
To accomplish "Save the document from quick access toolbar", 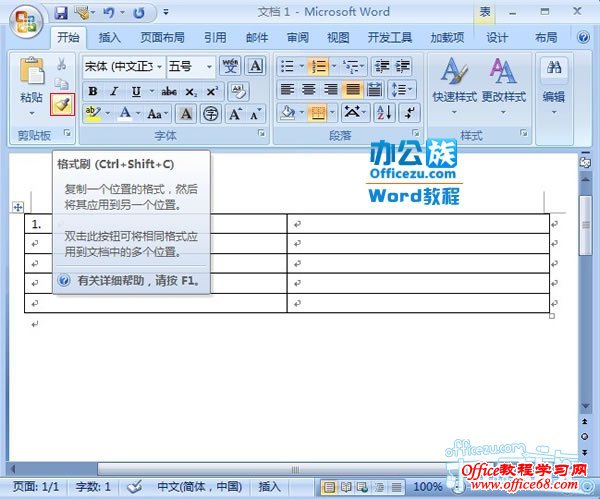I will point(61,13).
